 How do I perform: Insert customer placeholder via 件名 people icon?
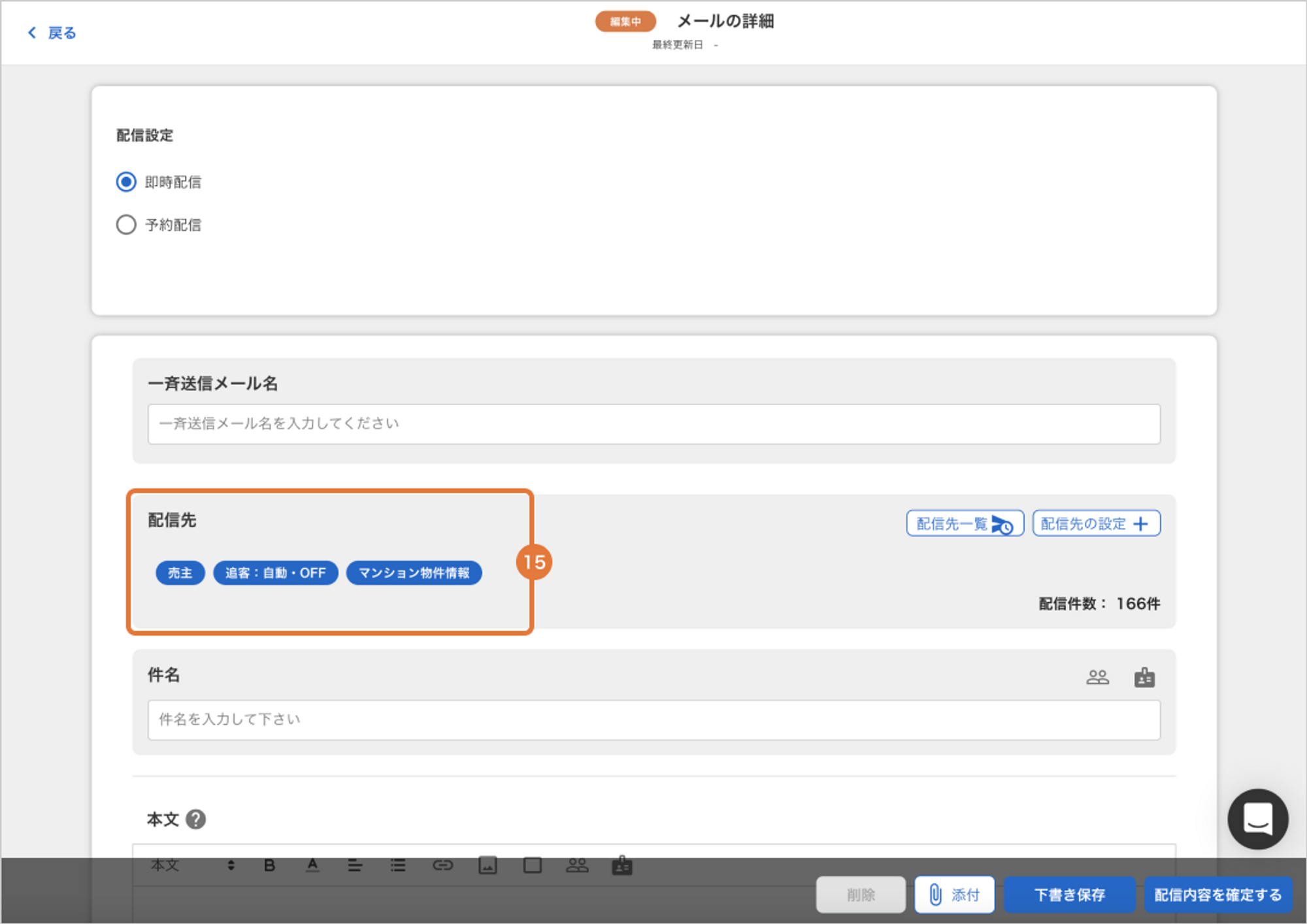pyautogui.click(x=1098, y=678)
